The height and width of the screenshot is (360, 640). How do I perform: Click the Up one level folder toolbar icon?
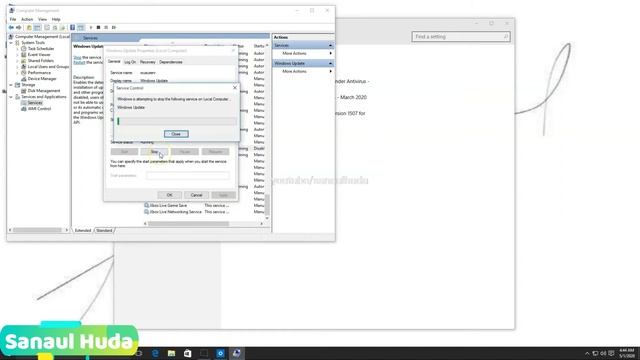coord(29,27)
